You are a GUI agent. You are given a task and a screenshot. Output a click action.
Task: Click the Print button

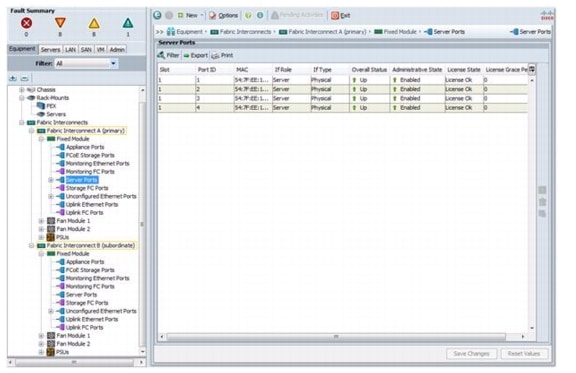pyautogui.click(x=222, y=55)
